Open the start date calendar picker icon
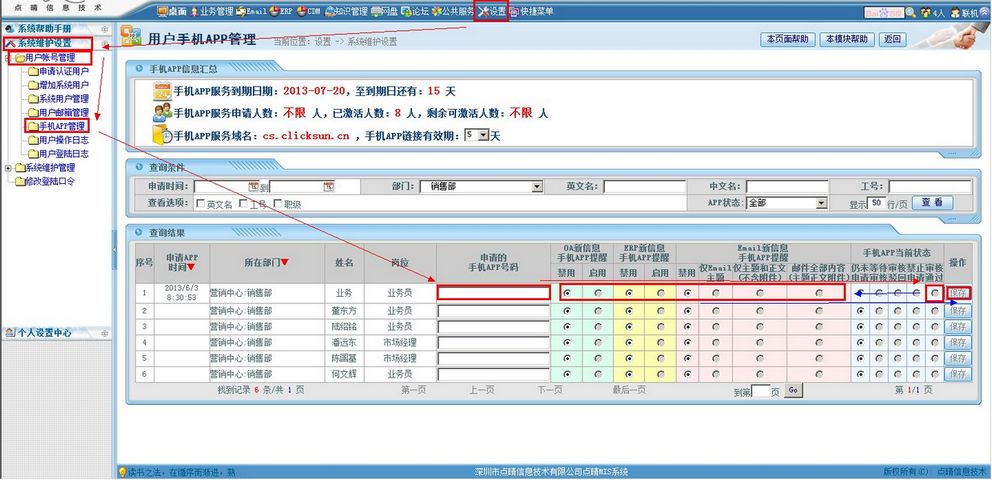Viewport: 992px width, 480px height. (255, 187)
